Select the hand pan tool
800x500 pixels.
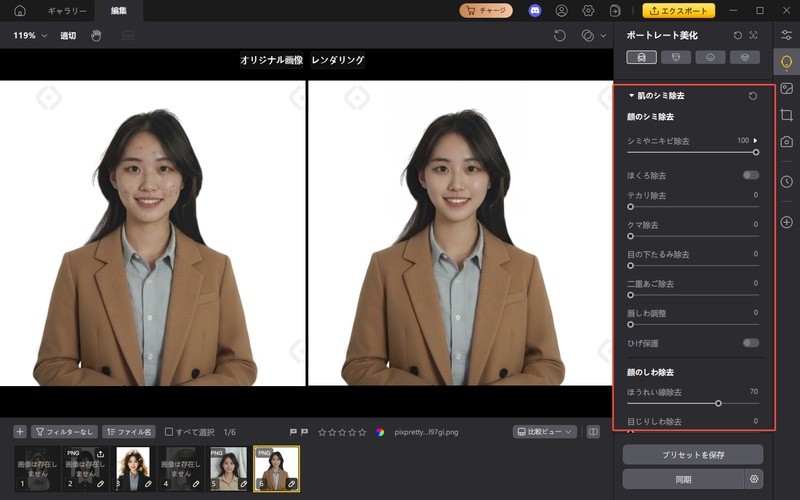pos(96,35)
